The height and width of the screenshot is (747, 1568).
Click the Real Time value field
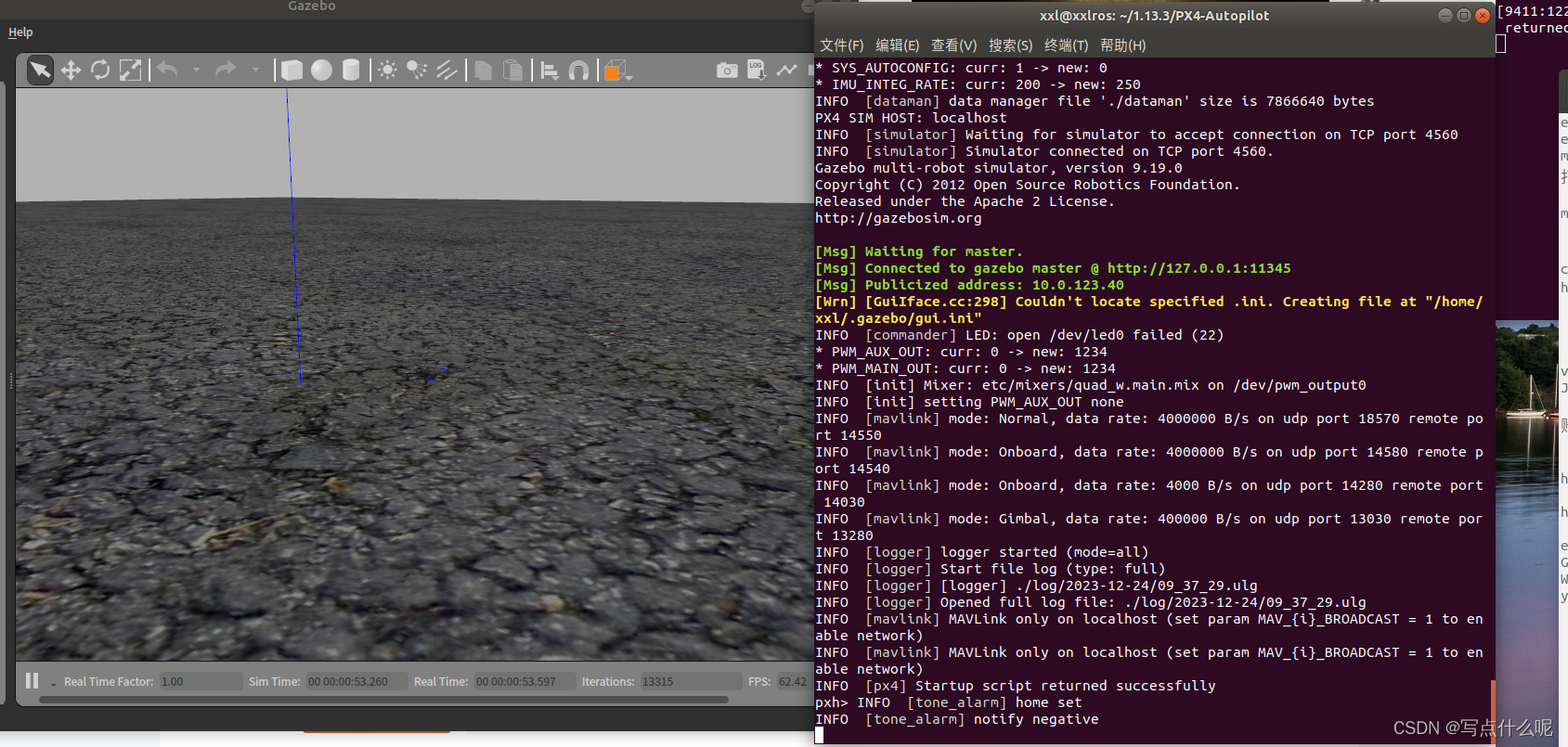[x=525, y=681]
